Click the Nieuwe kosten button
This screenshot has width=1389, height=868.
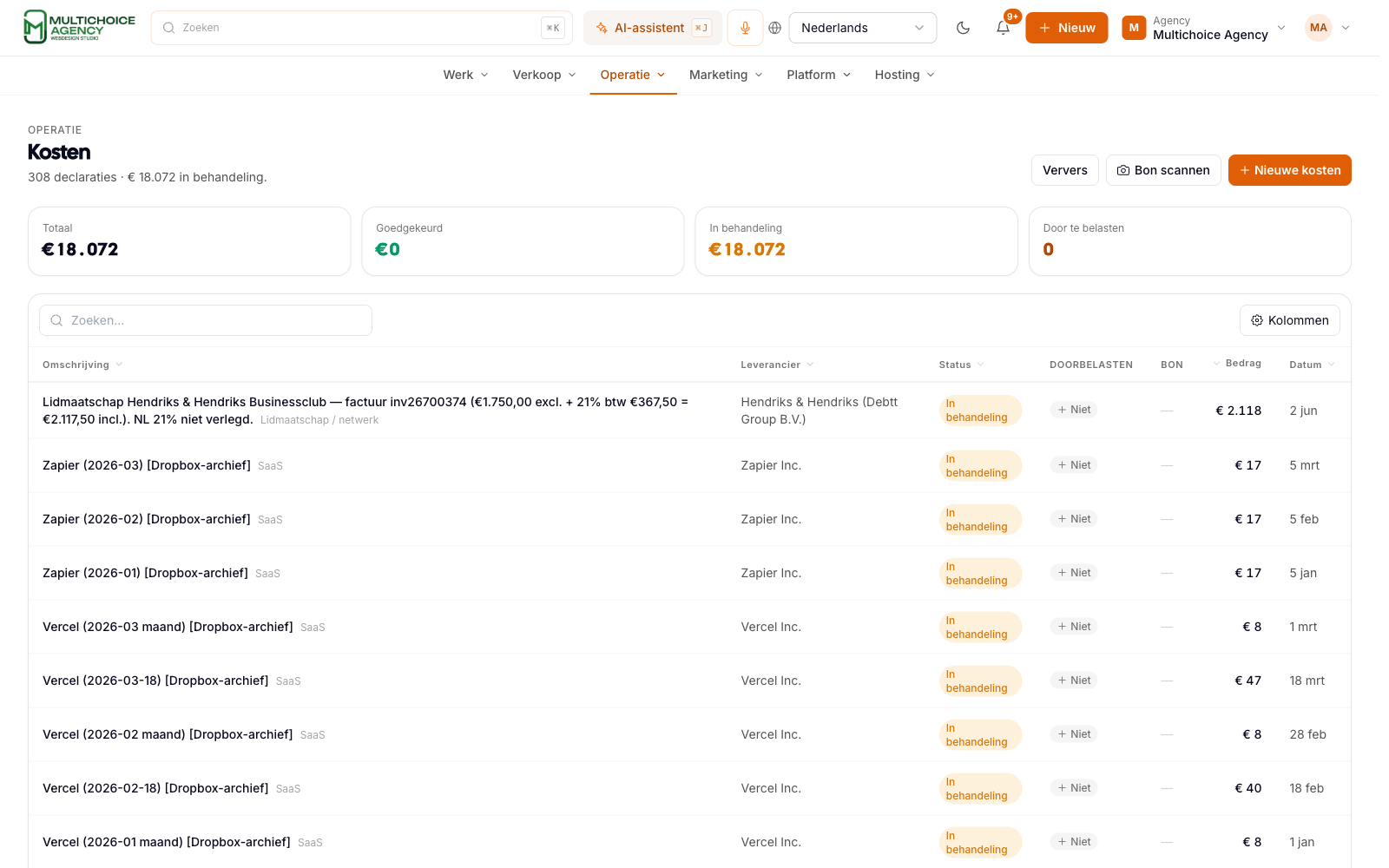coord(1290,170)
